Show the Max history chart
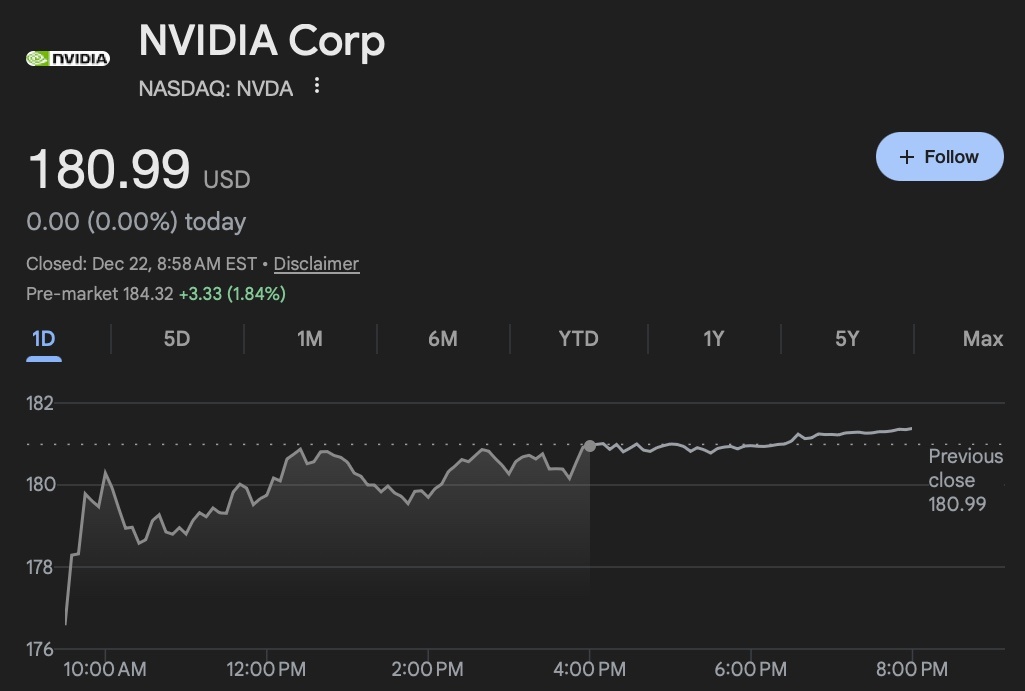 [982, 339]
